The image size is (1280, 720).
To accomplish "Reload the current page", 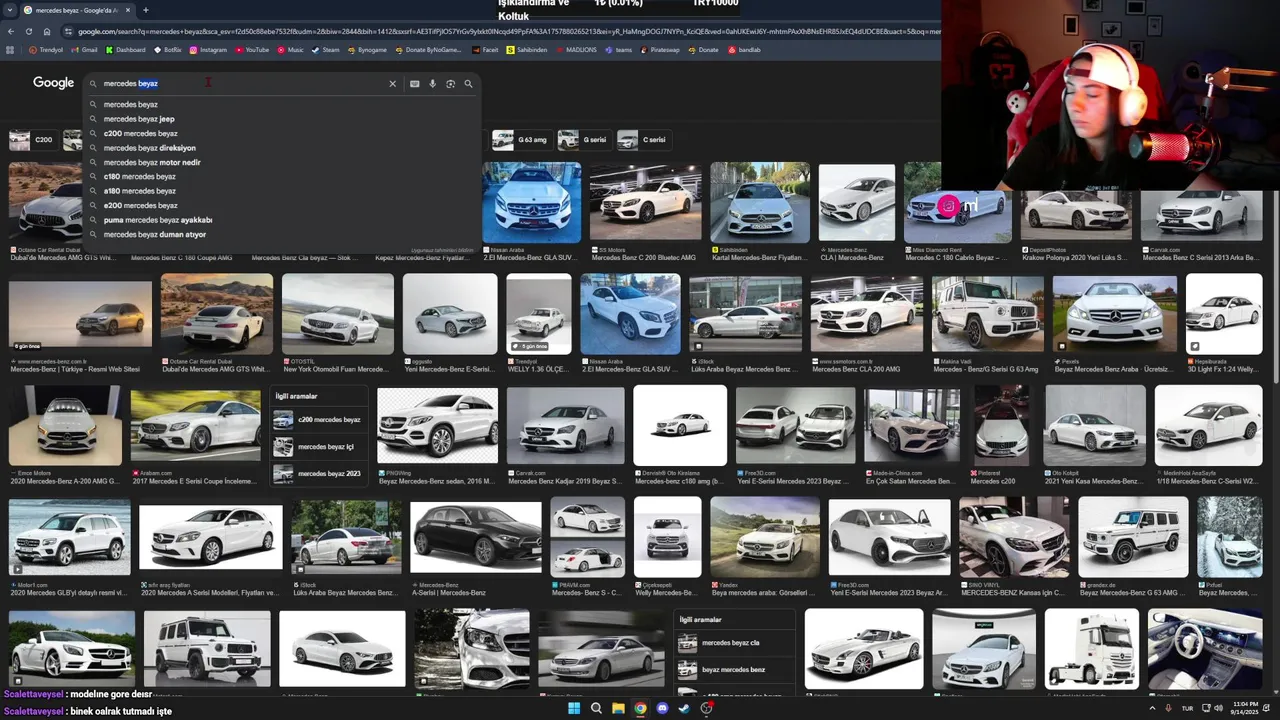I will (x=29, y=31).
